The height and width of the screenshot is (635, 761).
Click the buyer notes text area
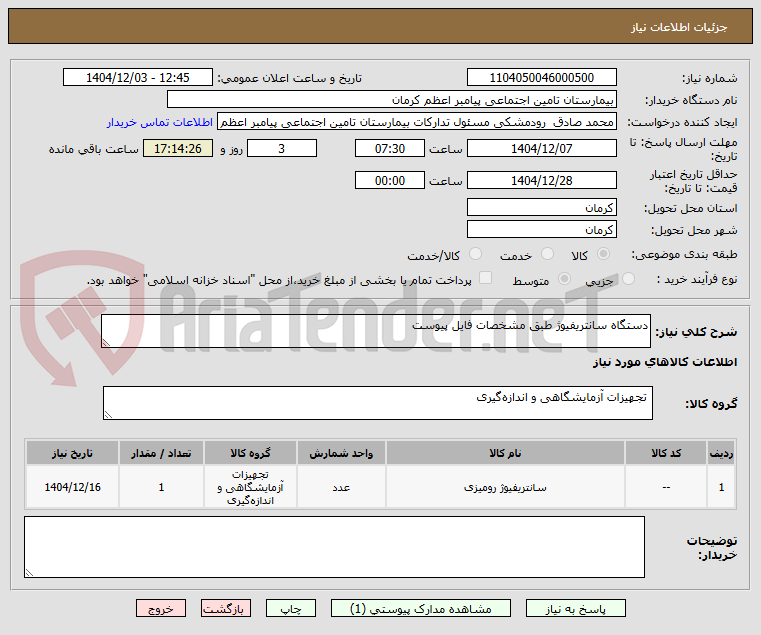coord(334,547)
